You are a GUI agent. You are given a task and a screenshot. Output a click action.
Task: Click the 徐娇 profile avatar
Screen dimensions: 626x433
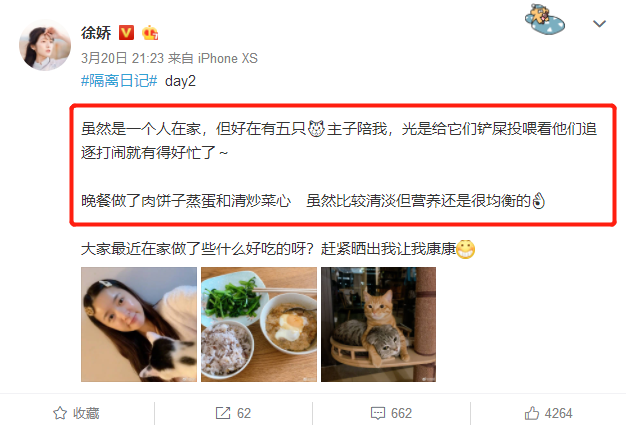click(x=45, y=45)
